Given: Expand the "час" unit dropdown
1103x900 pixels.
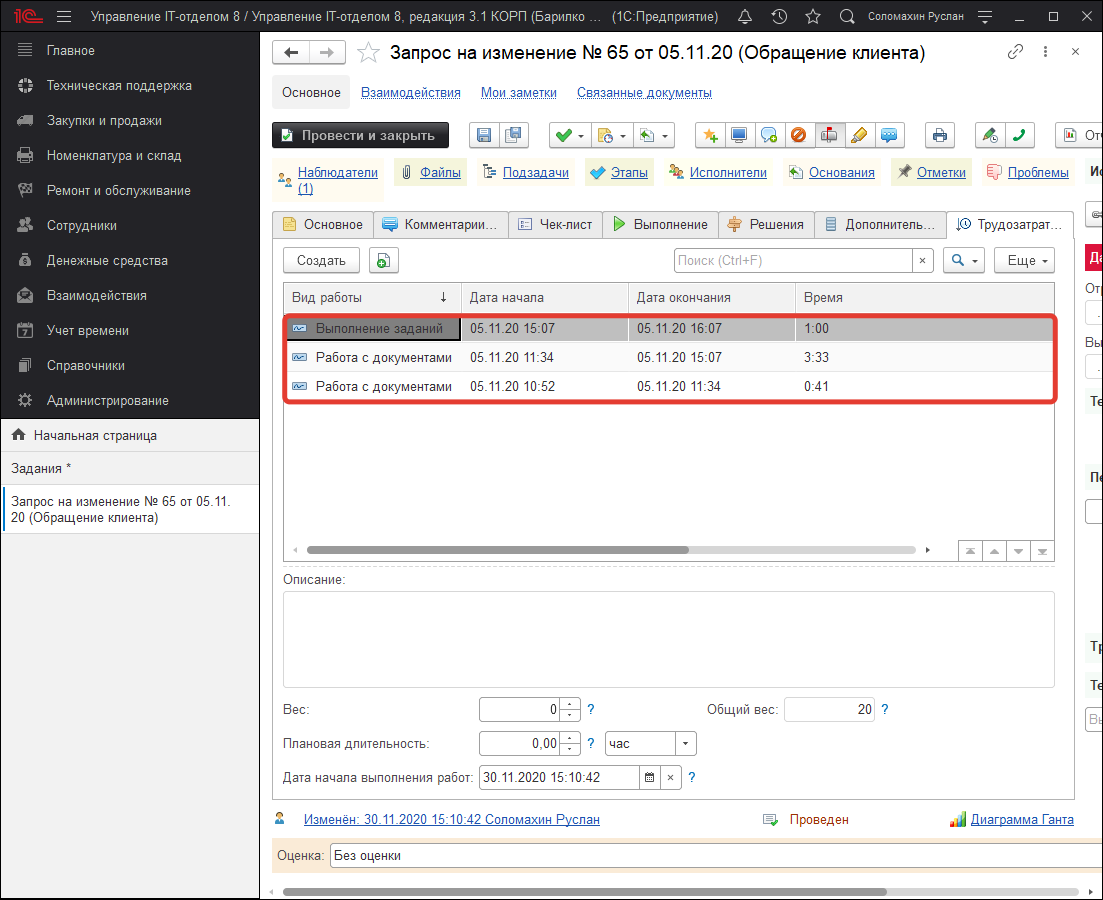Looking at the screenshot, I should pos(685,744).
